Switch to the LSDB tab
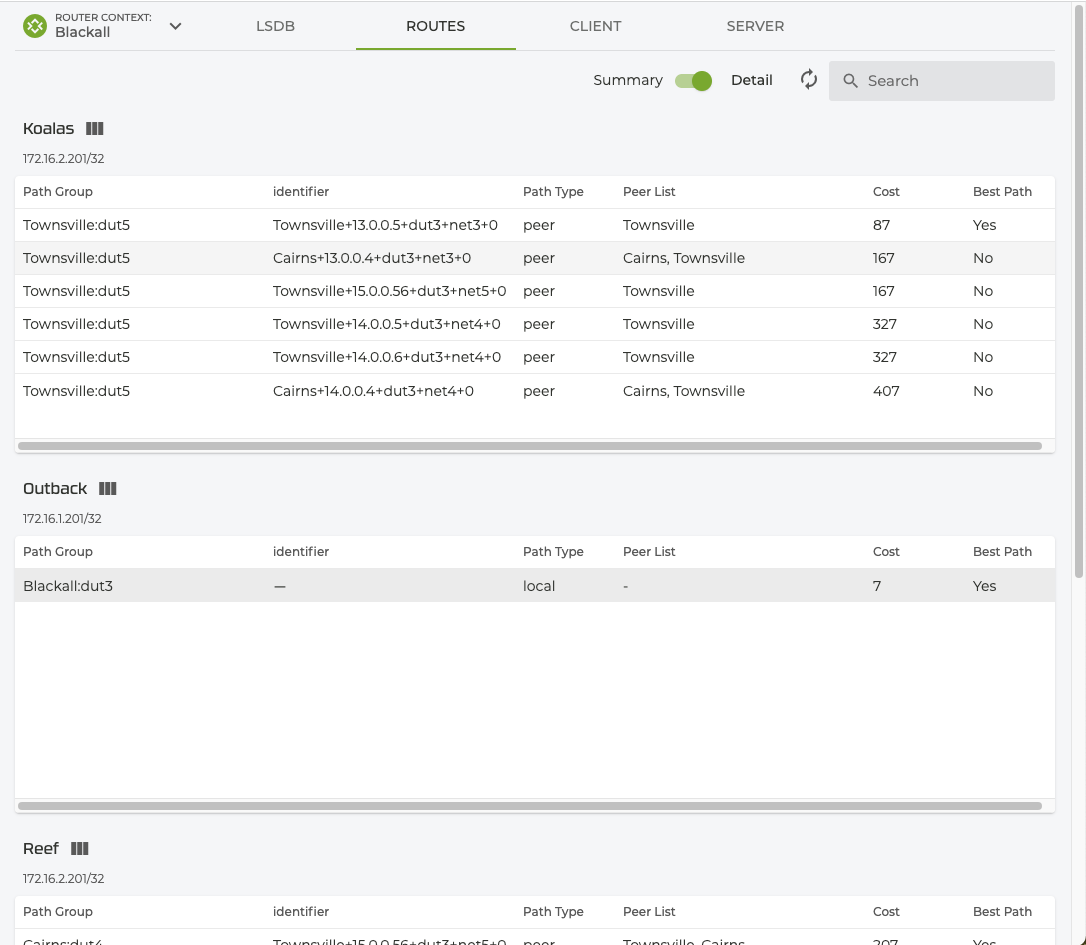1086x945 pixels. click(x=275, y=26)
